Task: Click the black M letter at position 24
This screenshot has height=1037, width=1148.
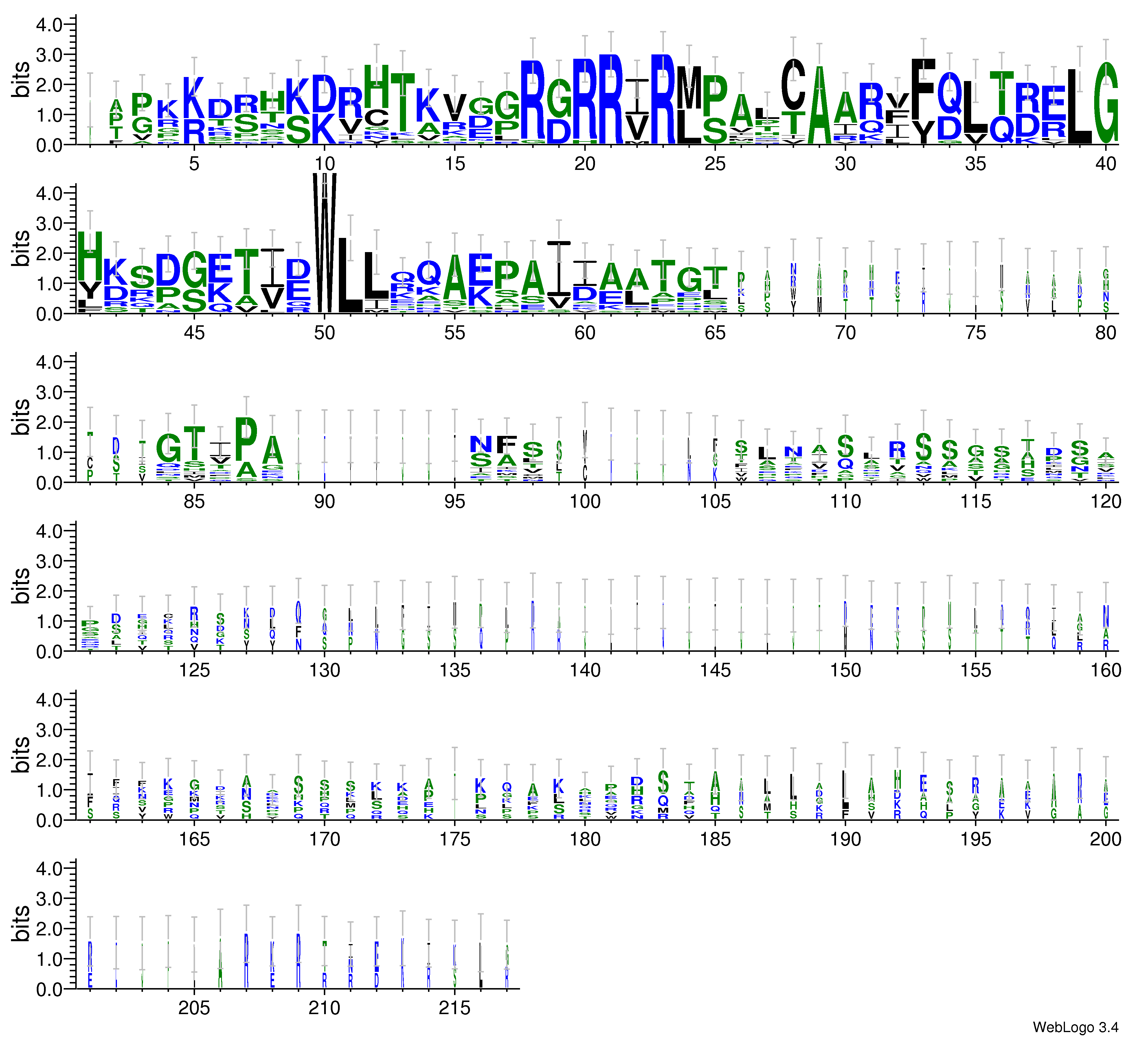Action: tap(689, 88)
